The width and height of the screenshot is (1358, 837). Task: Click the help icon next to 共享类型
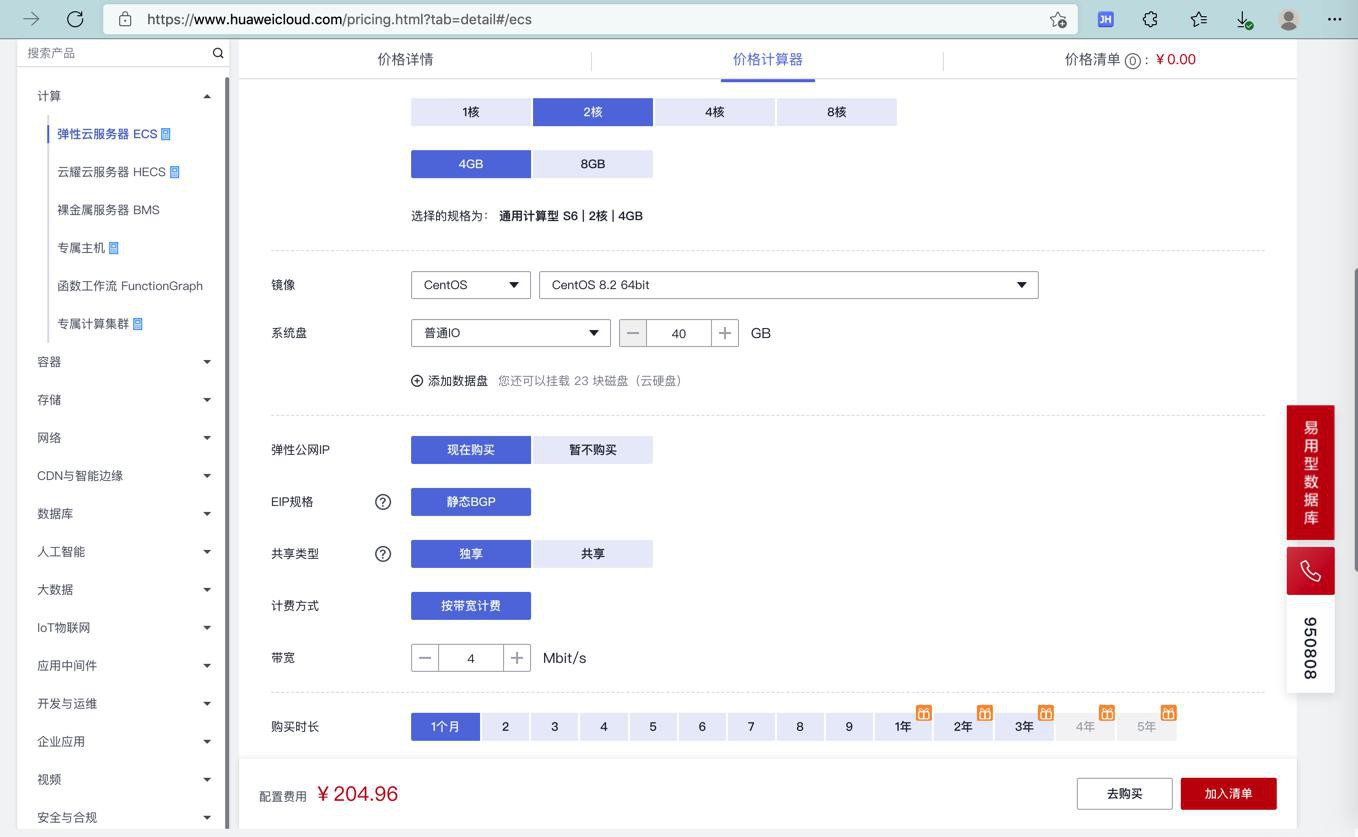[x=383, y=554]
